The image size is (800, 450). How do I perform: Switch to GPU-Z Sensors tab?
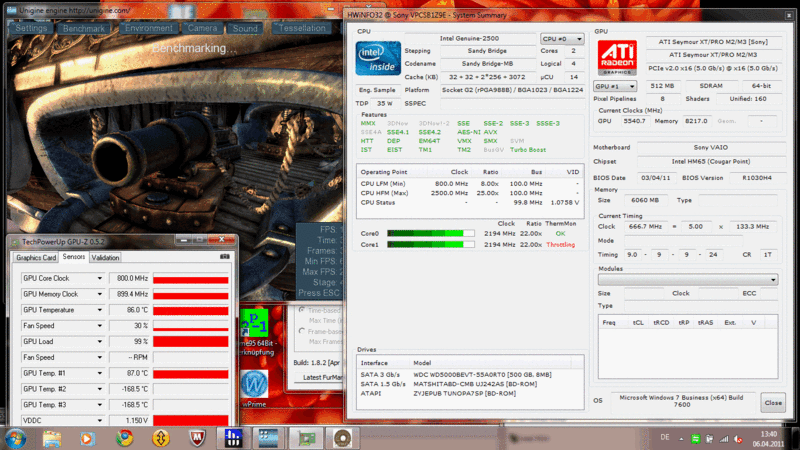coord(73,257)
